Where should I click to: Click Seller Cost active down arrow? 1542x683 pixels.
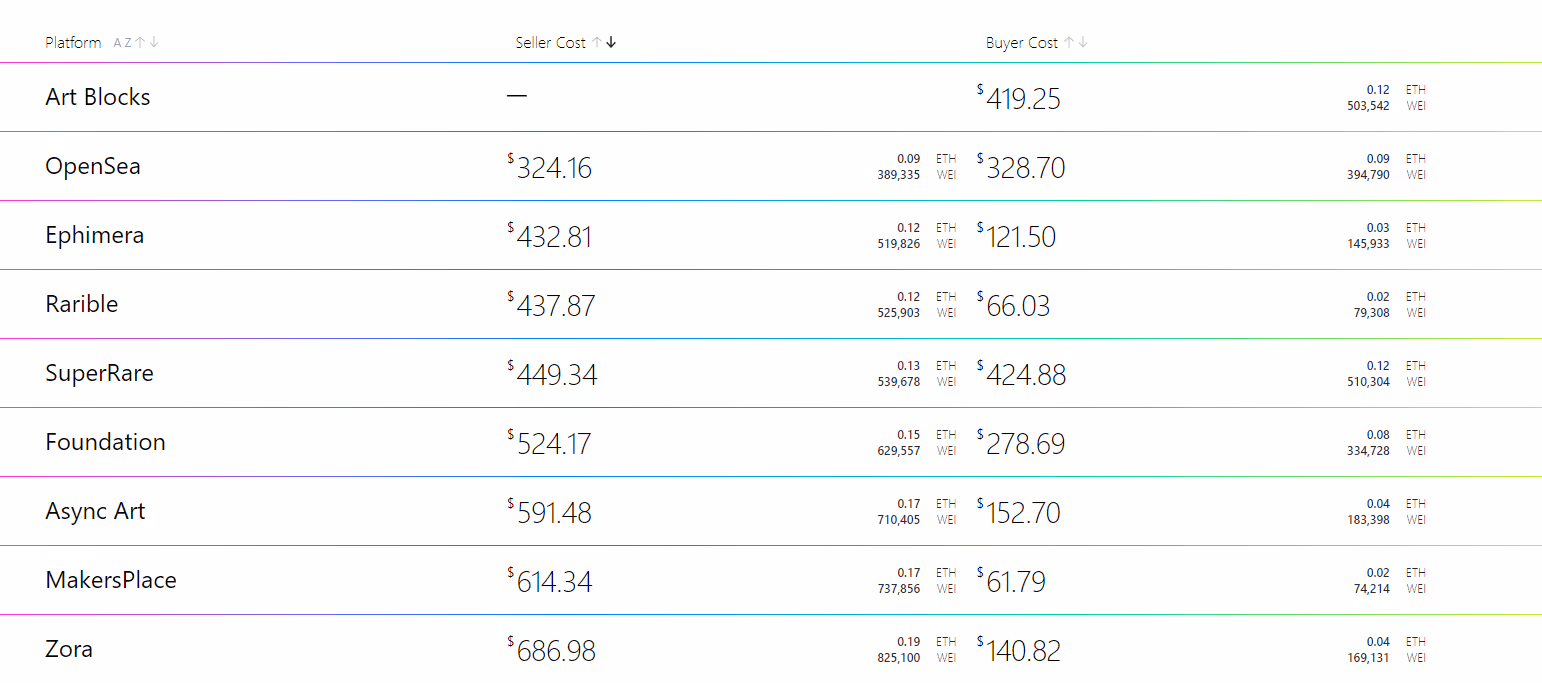click(611, 42)
